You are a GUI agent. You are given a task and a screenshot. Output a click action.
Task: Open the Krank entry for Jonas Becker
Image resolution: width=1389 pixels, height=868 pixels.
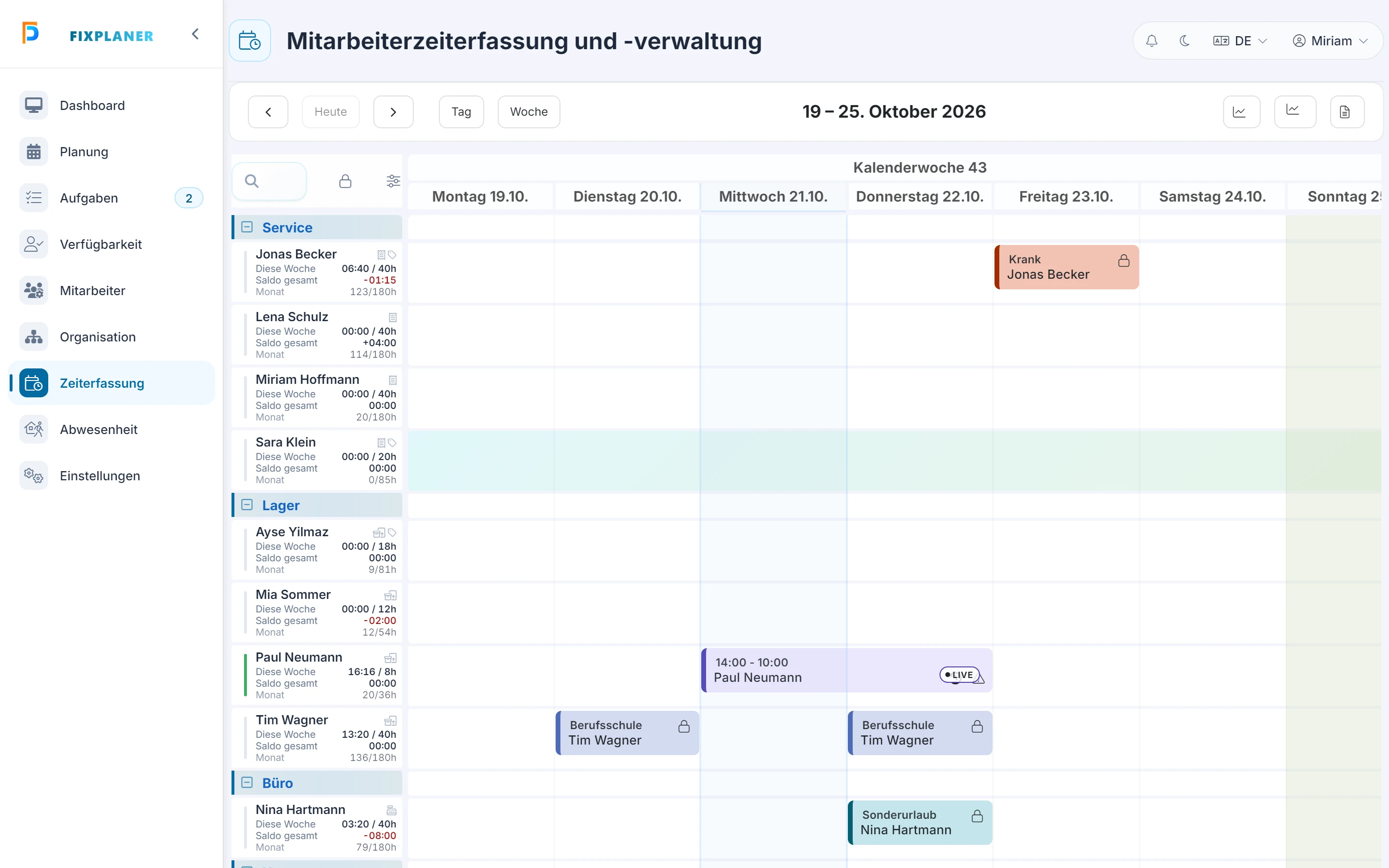(x=1066, y=268)
